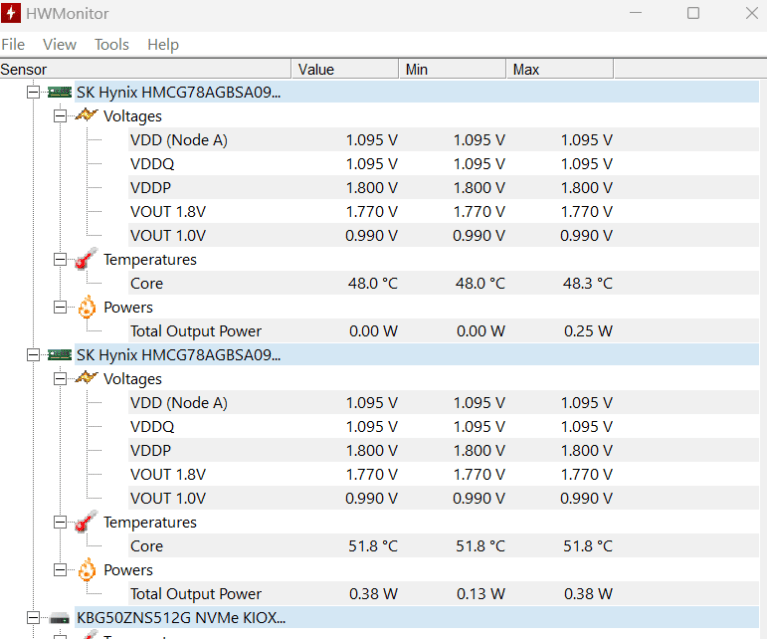Select VDD (Node A) in first module
This screenshot has width=767, height=639.
(x=443, y=140)
